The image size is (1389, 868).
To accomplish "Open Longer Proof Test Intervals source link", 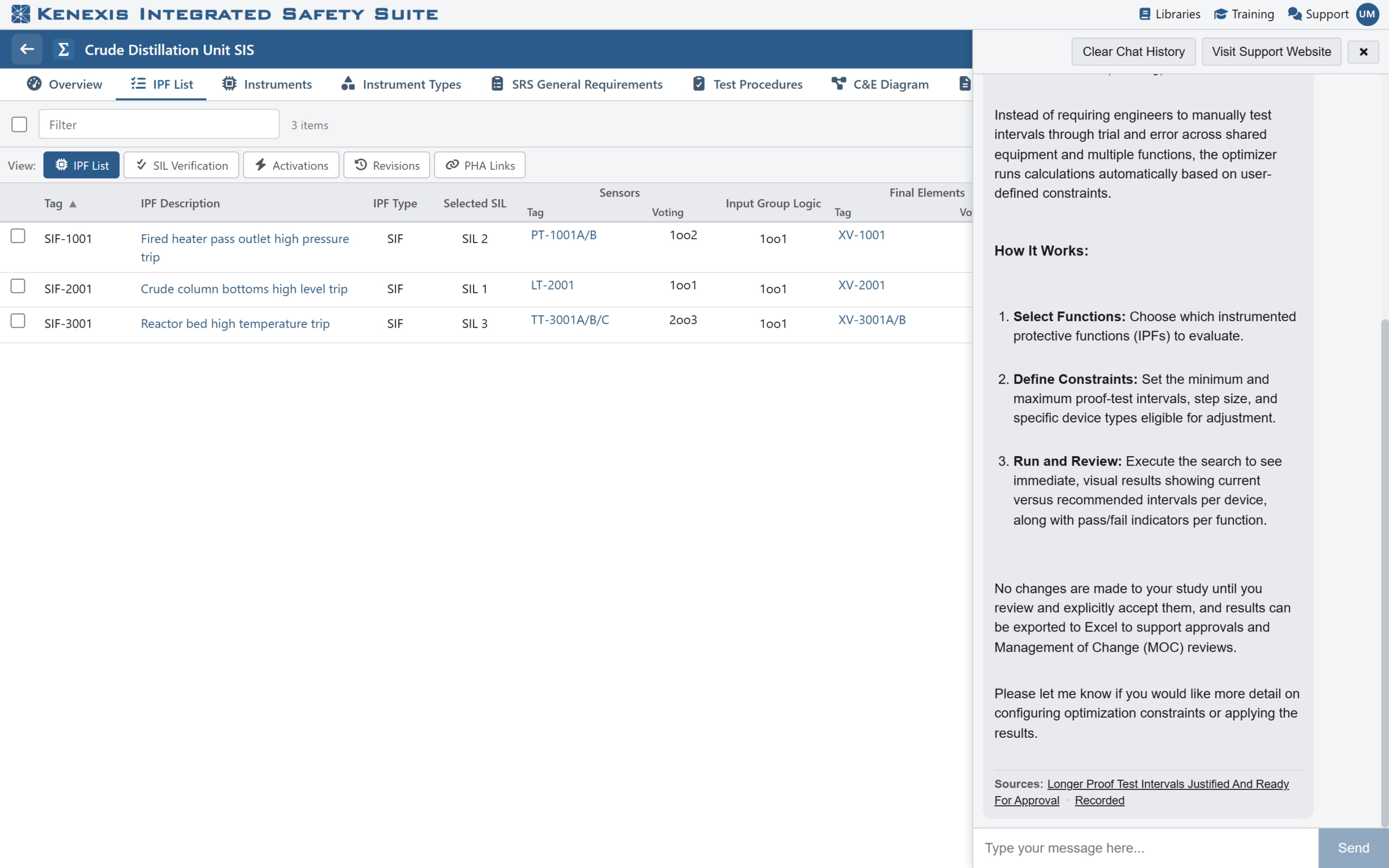I will pos(1142,792).
